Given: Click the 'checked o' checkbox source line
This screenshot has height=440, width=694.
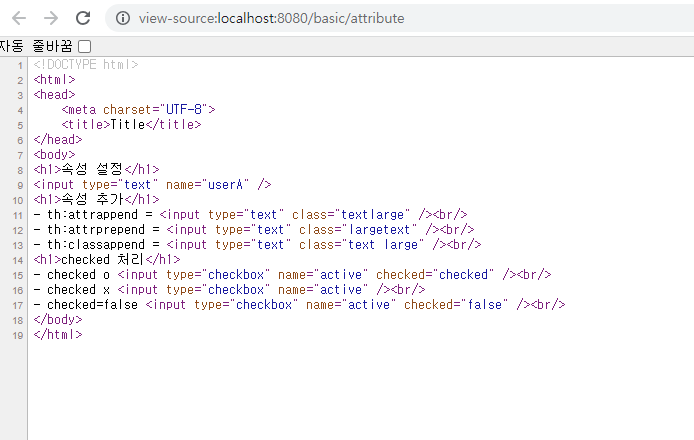Looking at the screenshot, I should pos(293,275).
